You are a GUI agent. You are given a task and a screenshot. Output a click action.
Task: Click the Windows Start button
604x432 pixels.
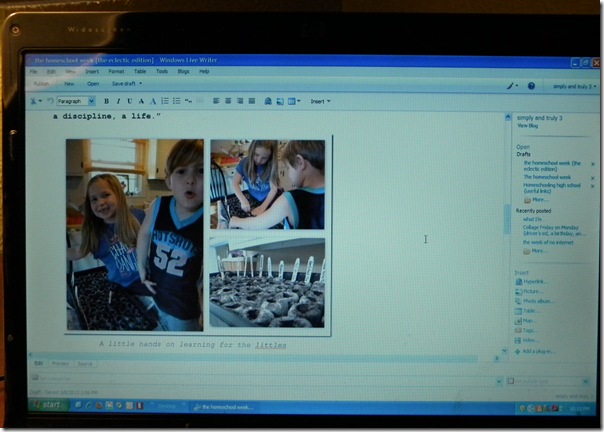click(49, 405)
